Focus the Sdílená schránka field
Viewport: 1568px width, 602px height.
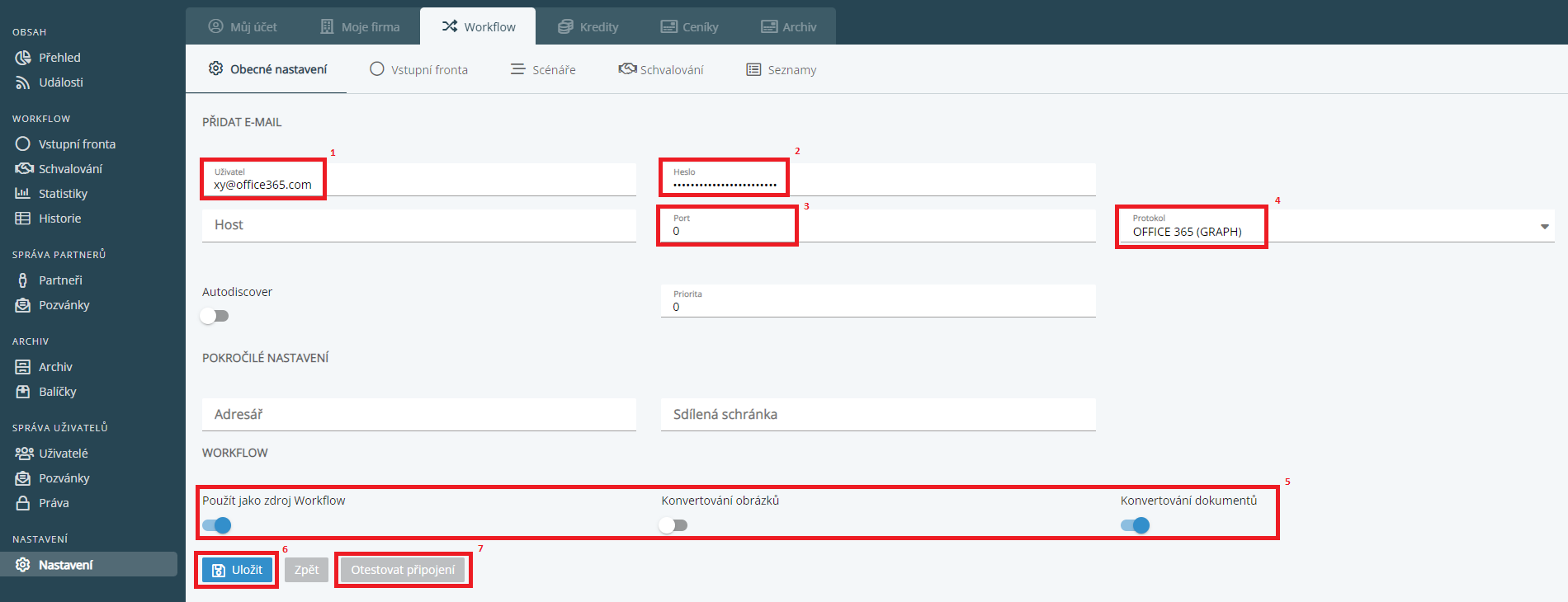click(x=877, y=415)
